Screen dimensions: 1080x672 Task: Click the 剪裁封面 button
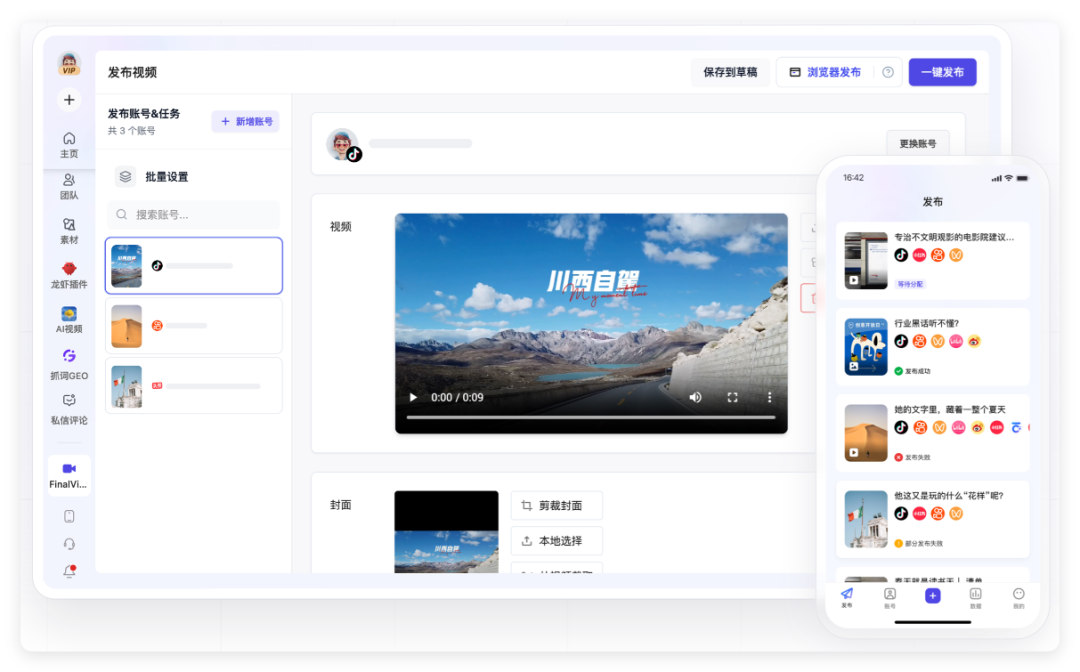tap(557, 505)
